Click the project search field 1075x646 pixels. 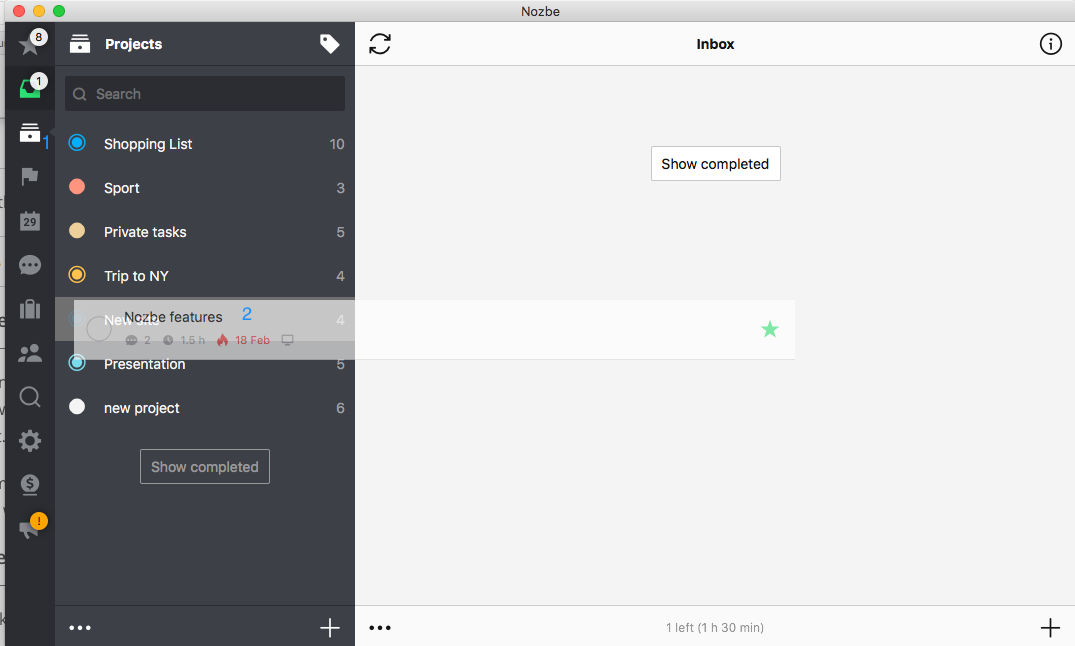click(205, 93)
